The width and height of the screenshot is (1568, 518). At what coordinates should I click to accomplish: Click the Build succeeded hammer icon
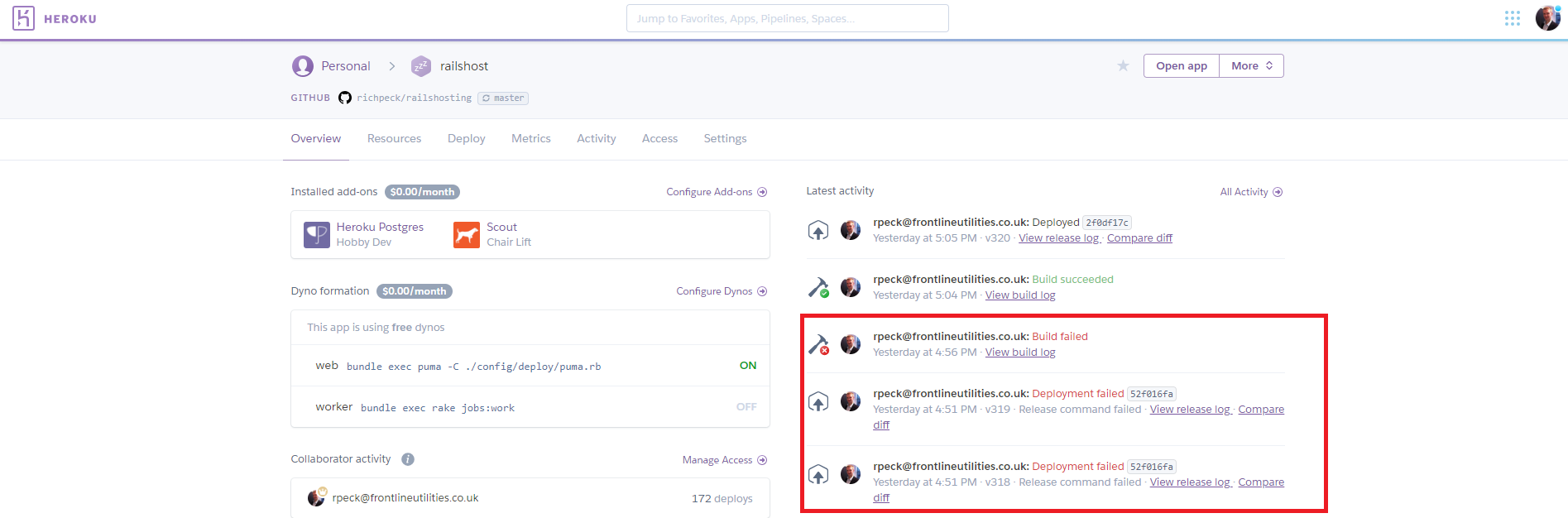point(818,287)
